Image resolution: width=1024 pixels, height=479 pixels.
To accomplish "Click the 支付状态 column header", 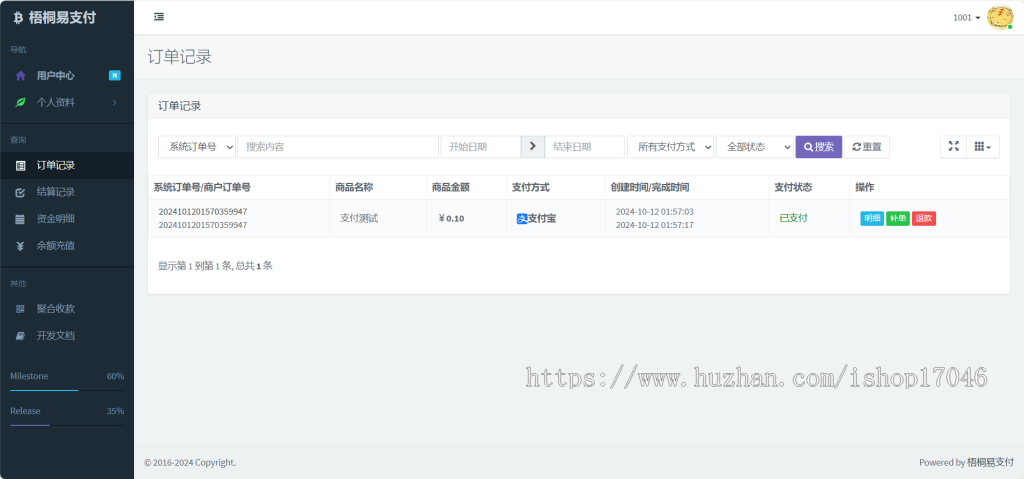I will click(x=810, y=188).
